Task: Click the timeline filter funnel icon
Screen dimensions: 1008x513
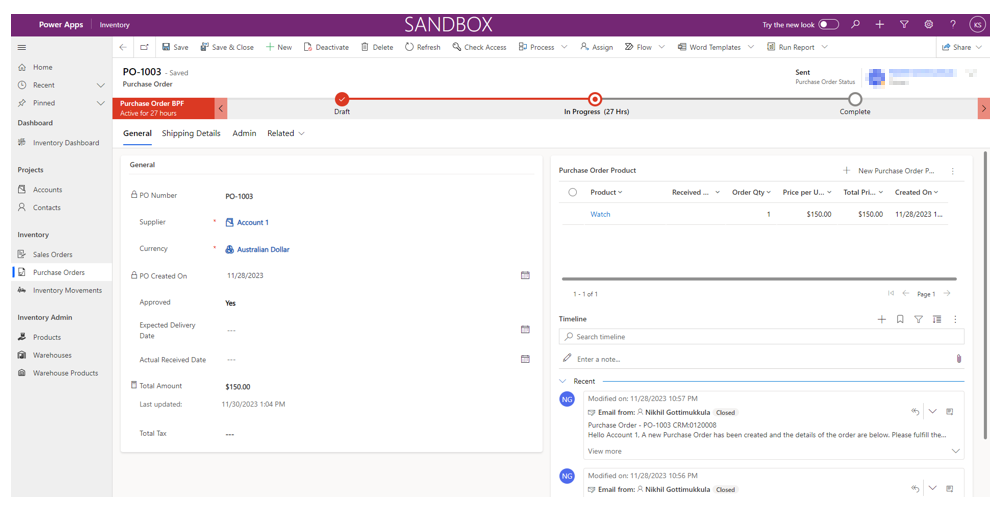Action: (918, 319)
